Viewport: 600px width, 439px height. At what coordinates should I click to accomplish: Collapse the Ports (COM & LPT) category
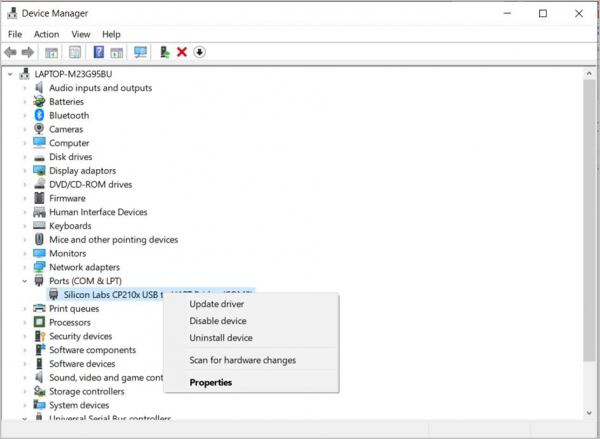point(24,281)
